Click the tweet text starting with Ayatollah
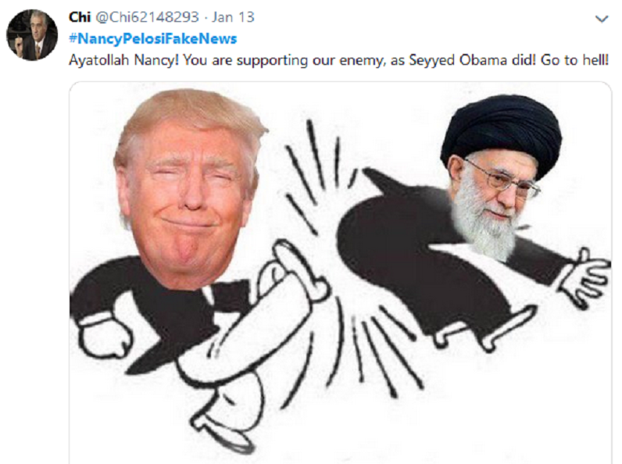Image resolution: width=622 pixels, height=464 pixels. click(338, 60)
